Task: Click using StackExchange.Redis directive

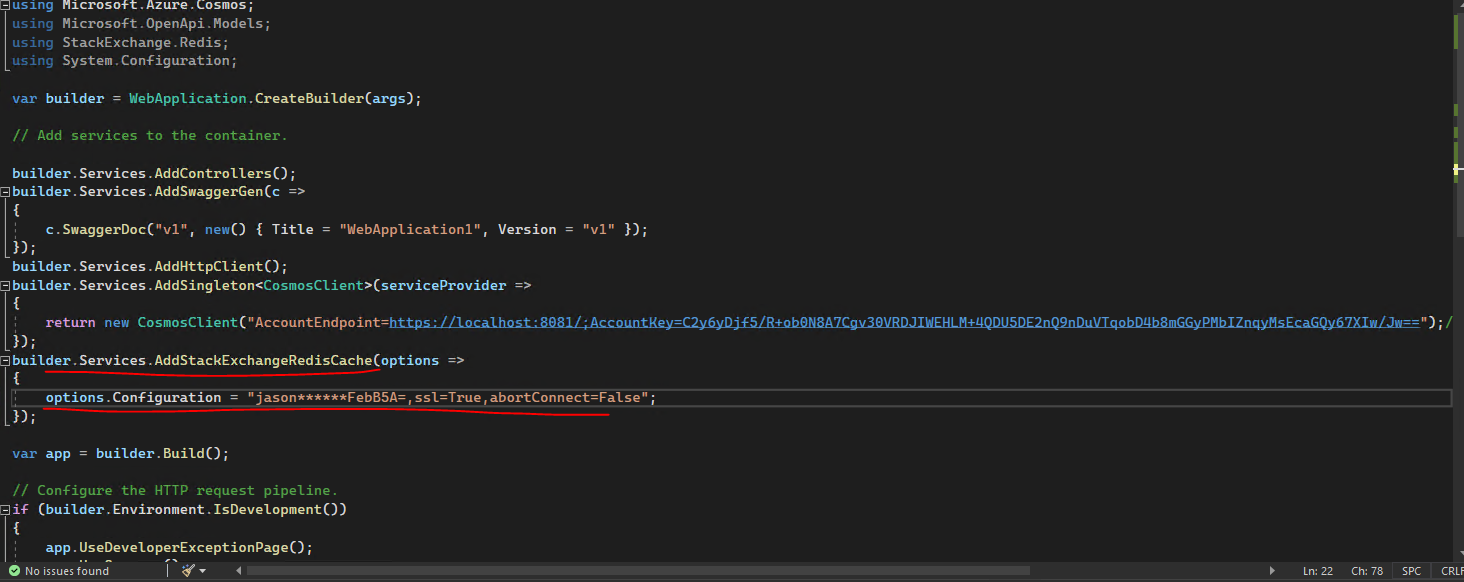Action: click(x=121, y=42)
